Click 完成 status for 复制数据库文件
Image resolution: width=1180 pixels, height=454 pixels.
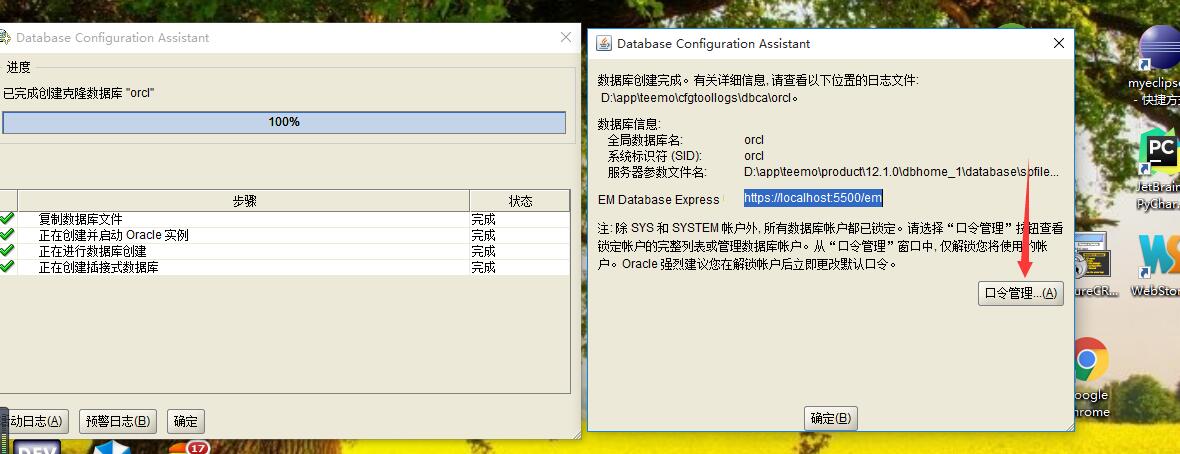(483, 219)
